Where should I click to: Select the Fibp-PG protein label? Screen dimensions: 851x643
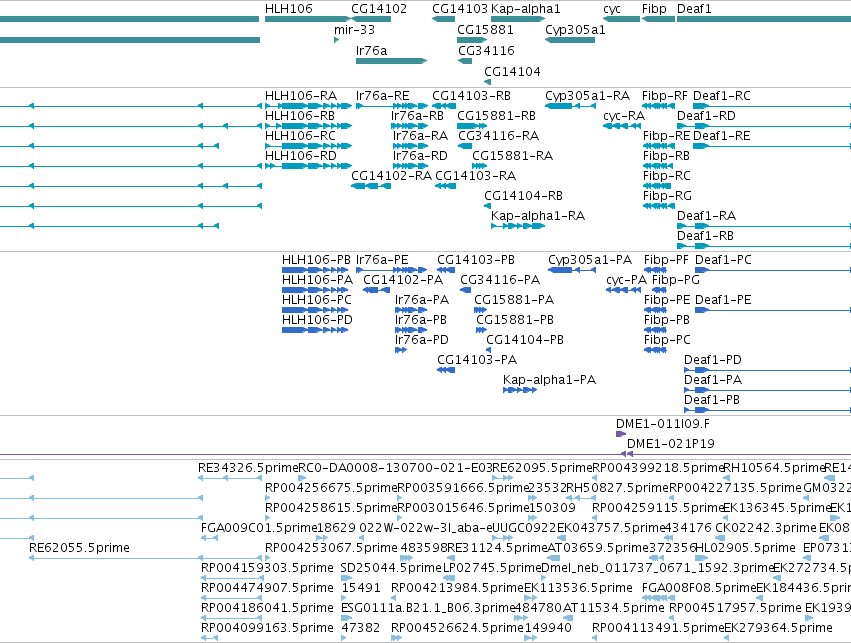(676, 280)
